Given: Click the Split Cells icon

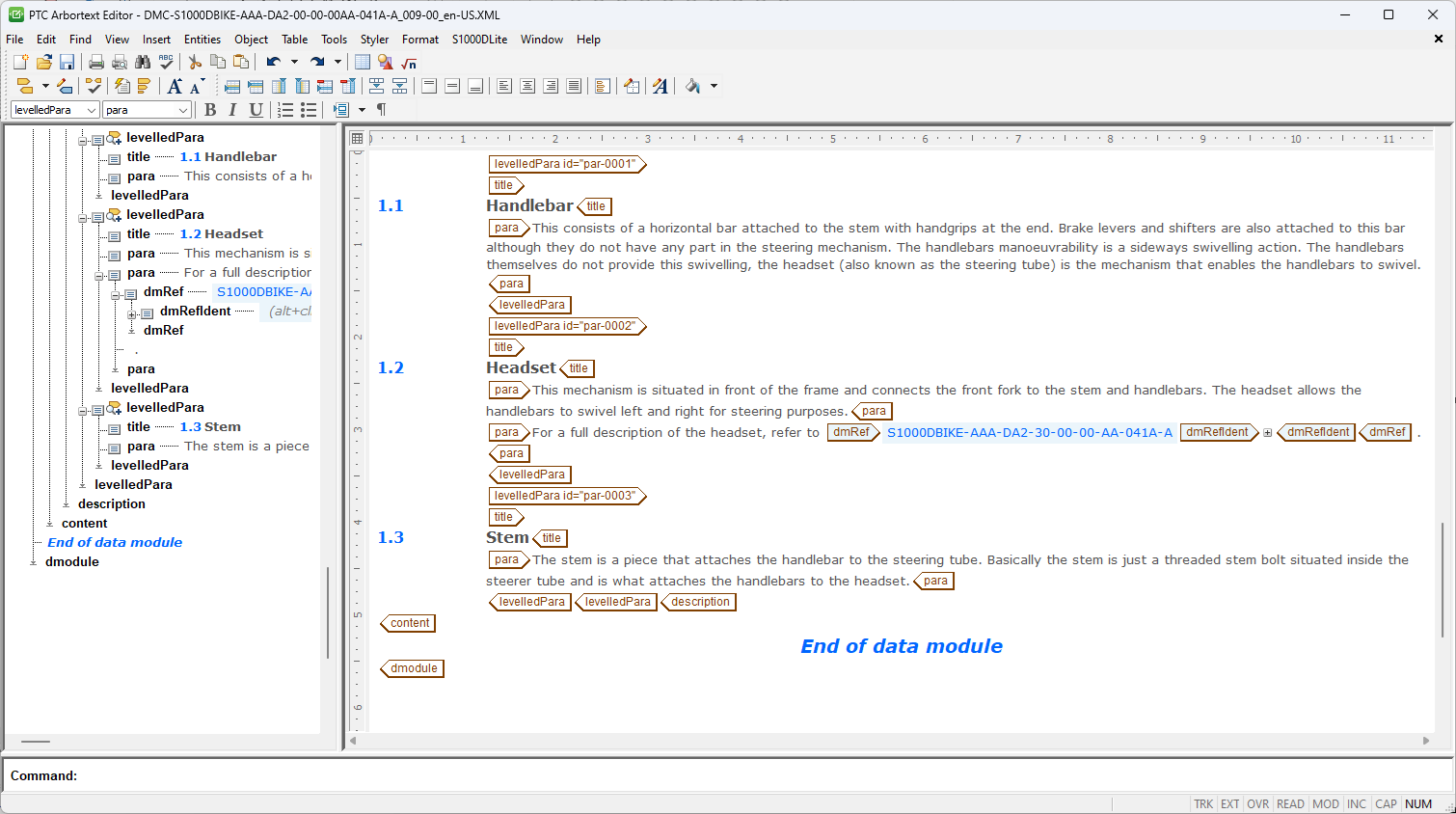Looking at the screenshot, I should point(400,86).
